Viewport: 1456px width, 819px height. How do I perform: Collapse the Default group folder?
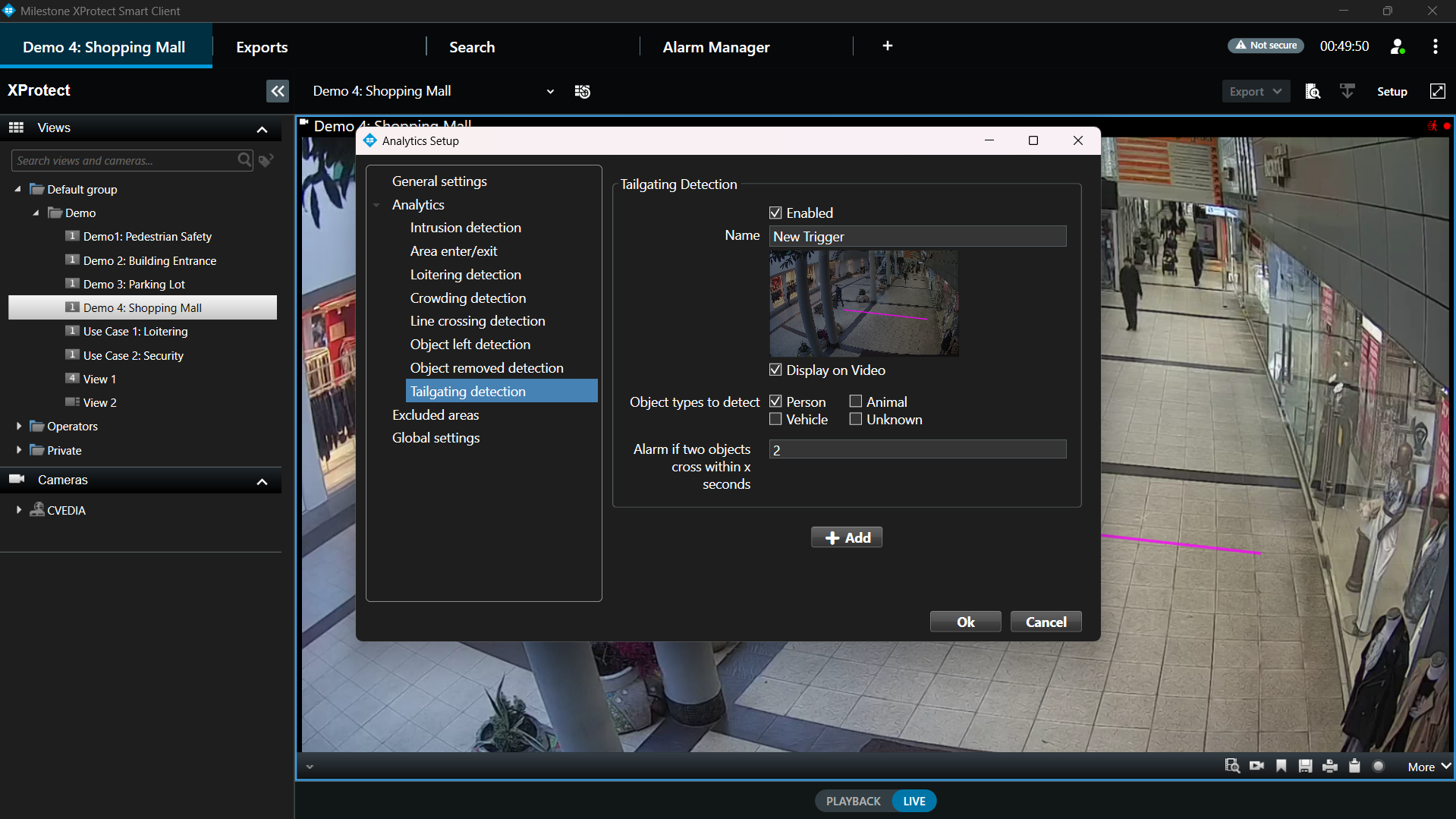tap(17, 189)
